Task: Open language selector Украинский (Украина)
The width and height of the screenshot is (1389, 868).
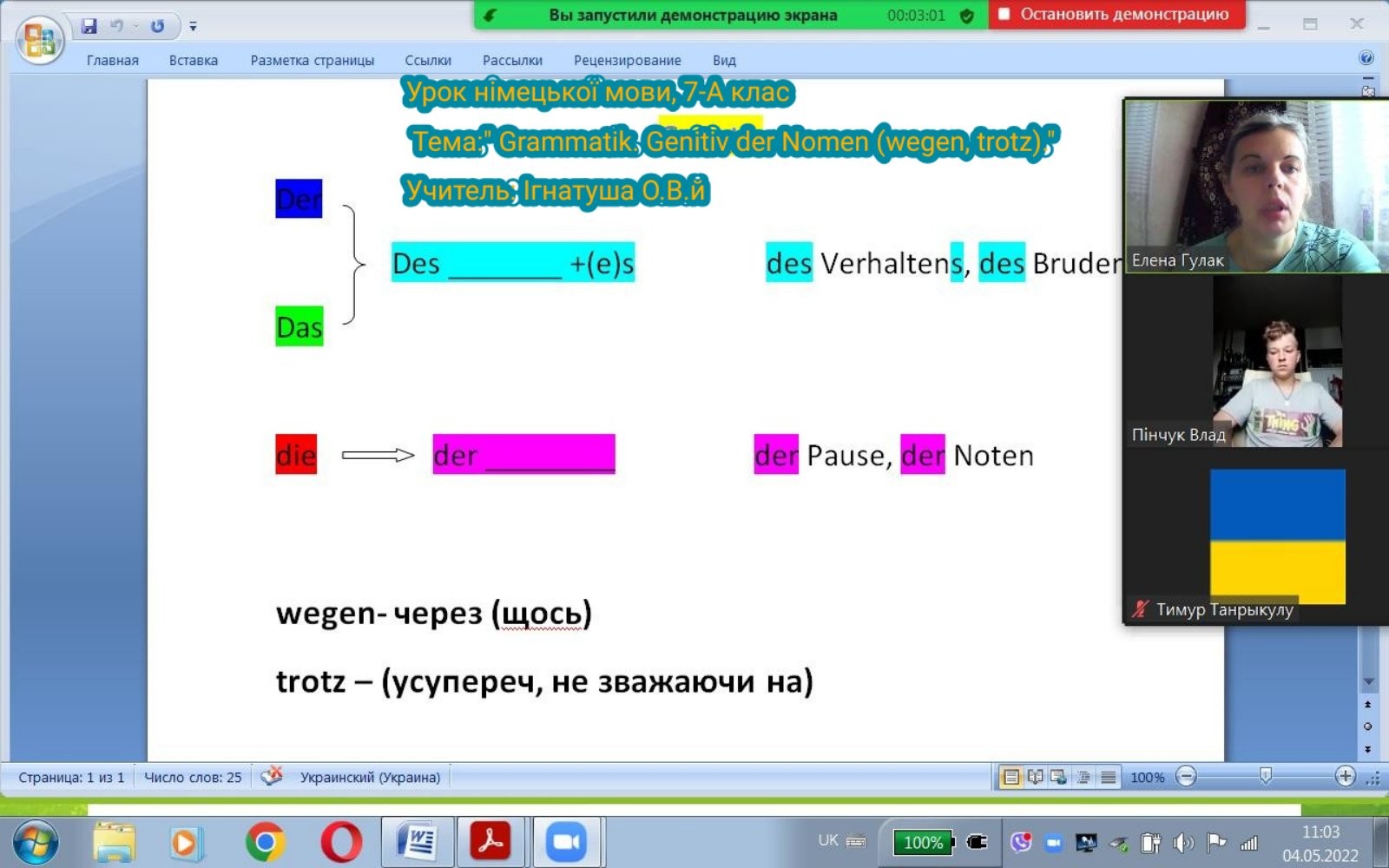Action: [x=370, y=778]
